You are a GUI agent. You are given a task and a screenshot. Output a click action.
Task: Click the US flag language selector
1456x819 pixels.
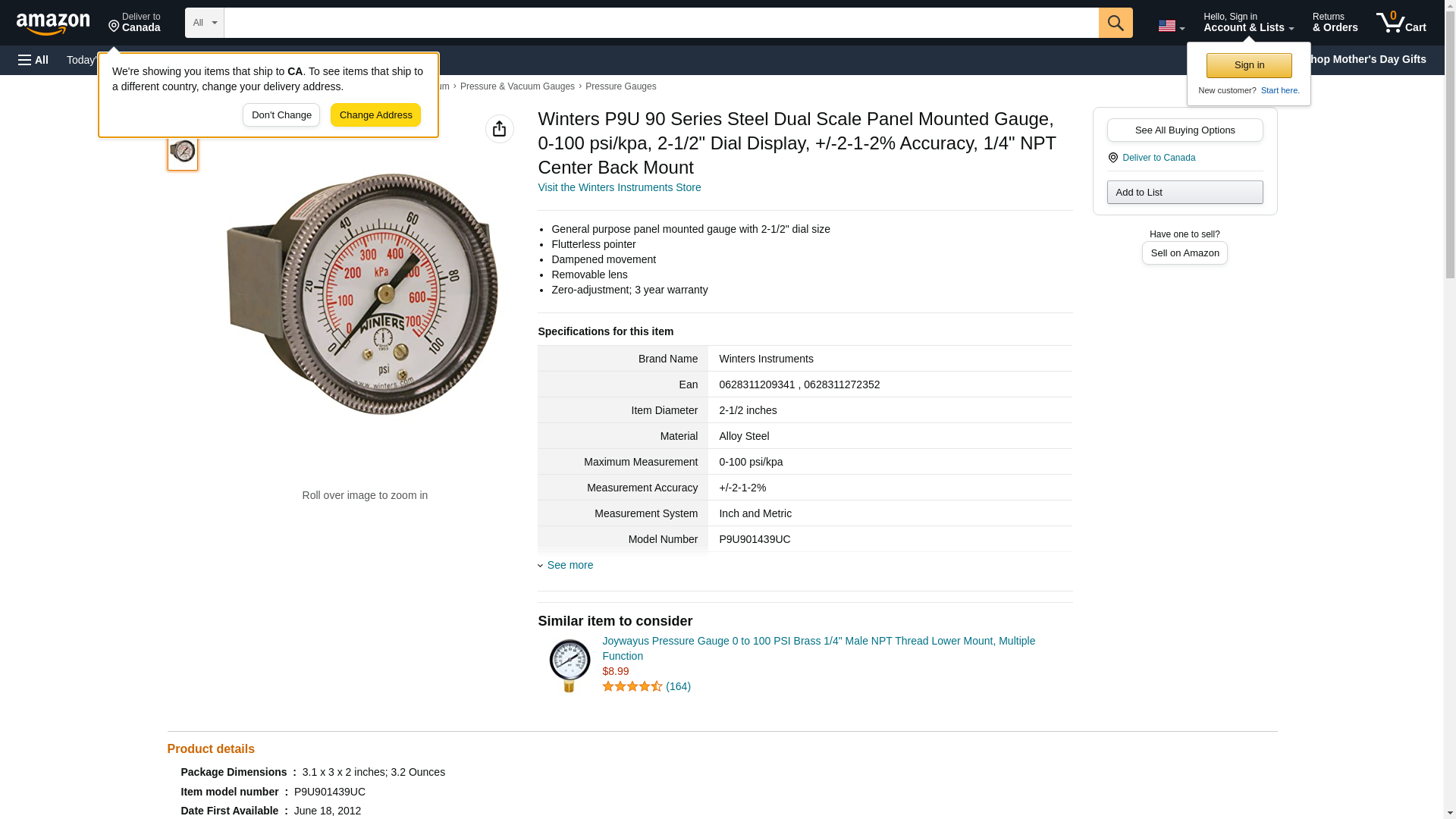(1170, 26)
